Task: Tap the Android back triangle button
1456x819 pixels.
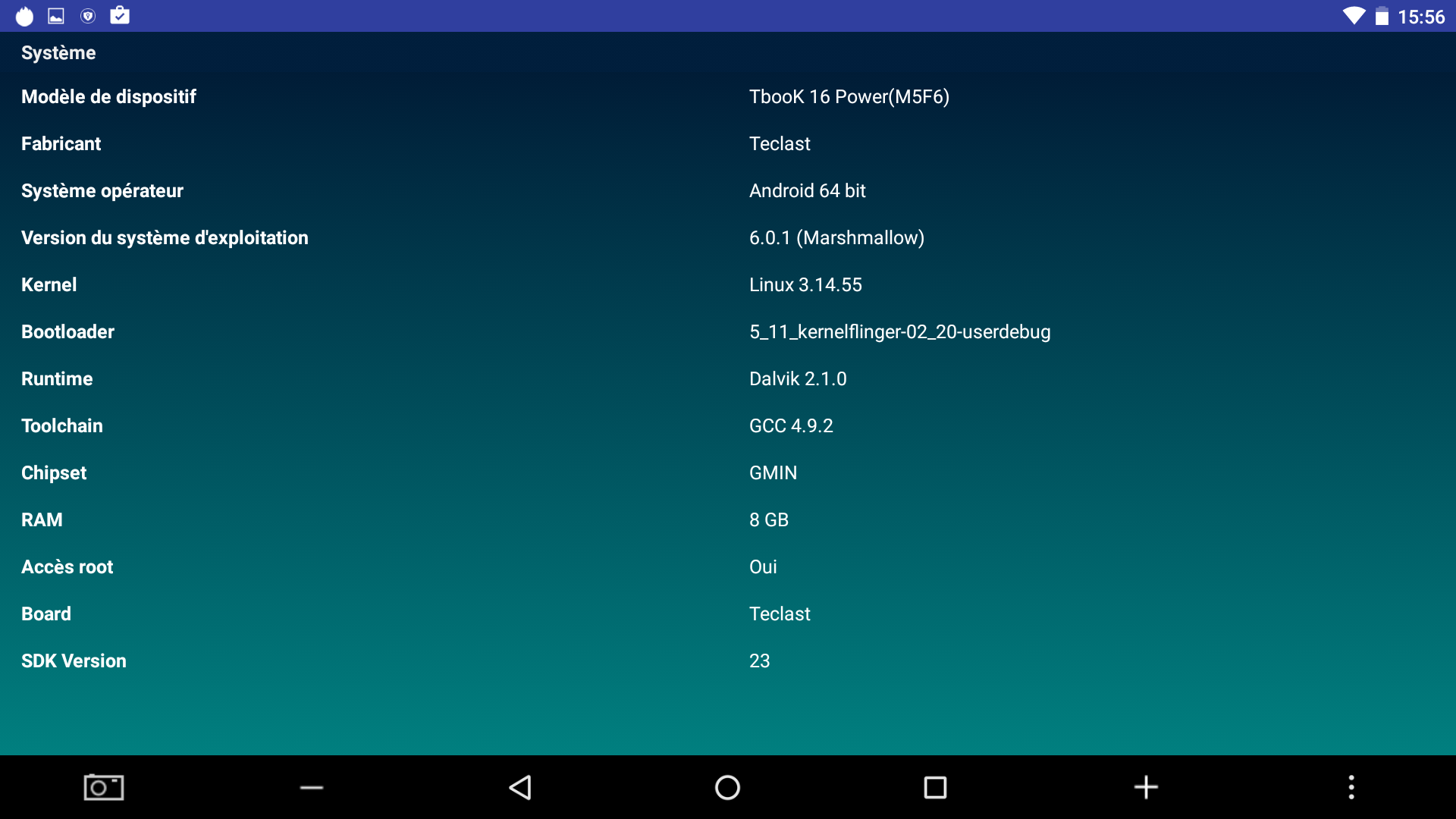Action: [520, 787]
